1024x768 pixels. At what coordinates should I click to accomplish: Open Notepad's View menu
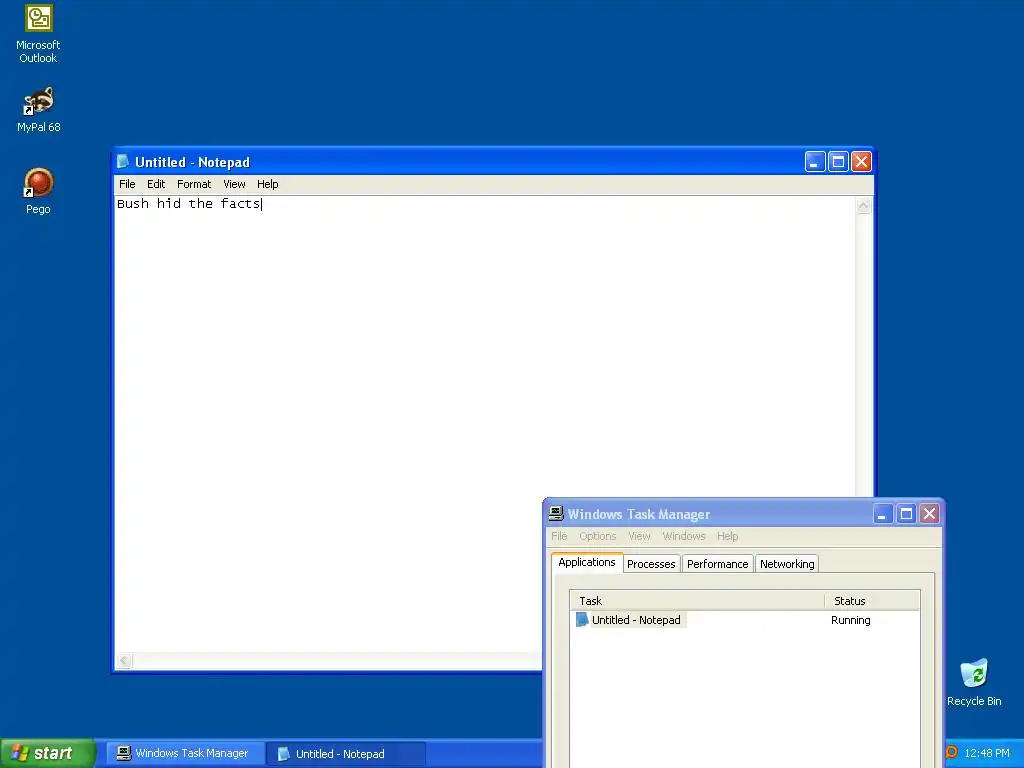click(x=234, y=184)
